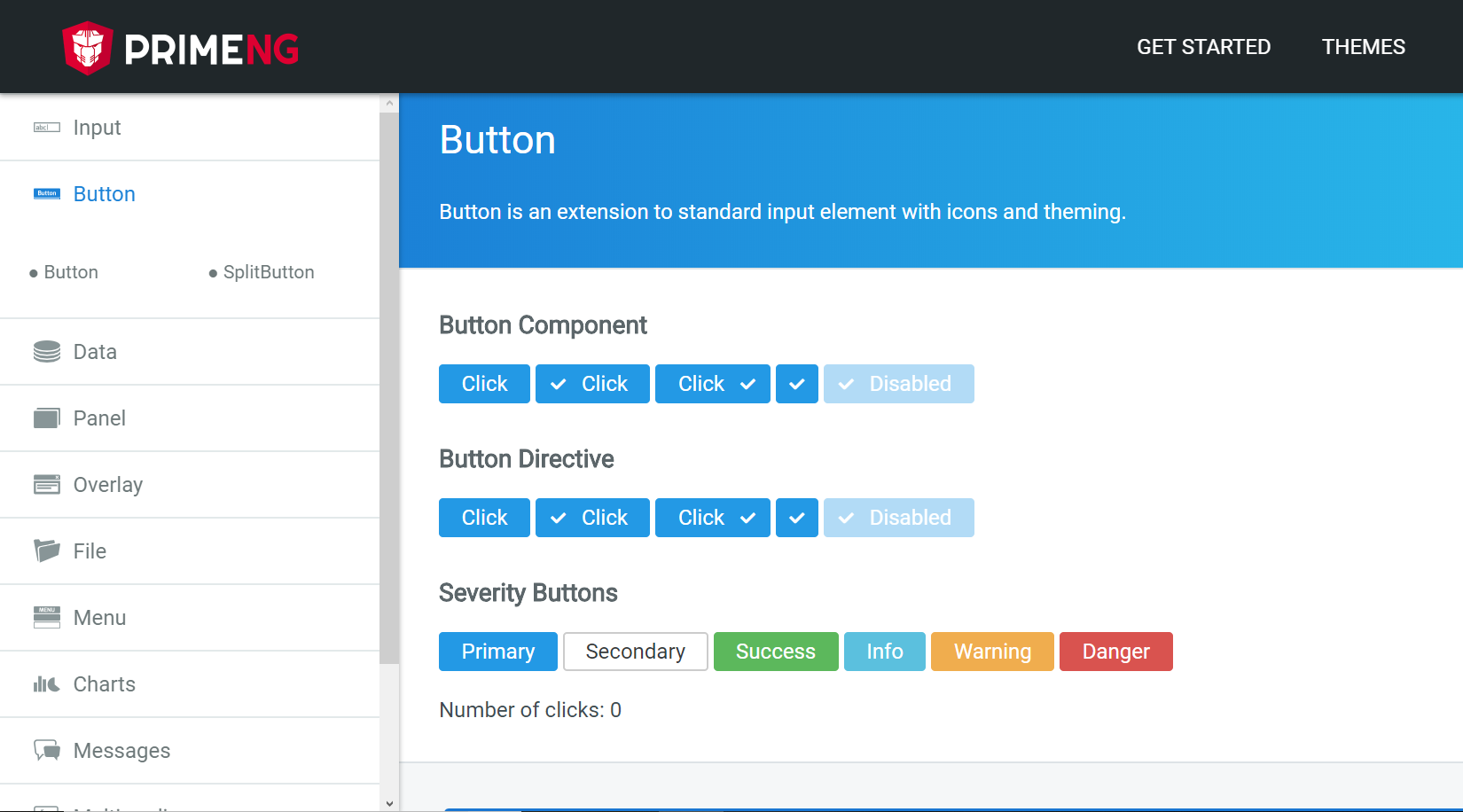Click the white Secondary severity button
The image size is (1463, 812).
pos(635,652)
